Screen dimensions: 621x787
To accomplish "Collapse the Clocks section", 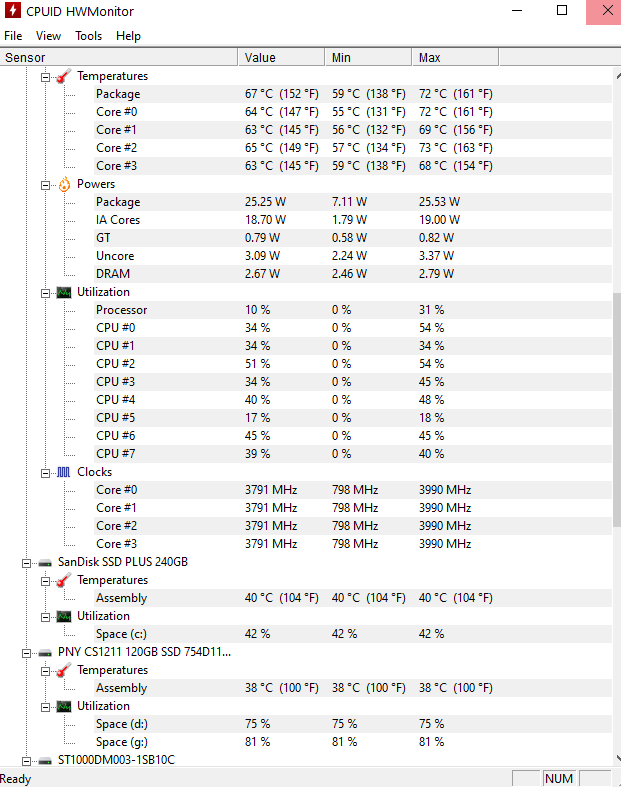I will click(45, 472).
